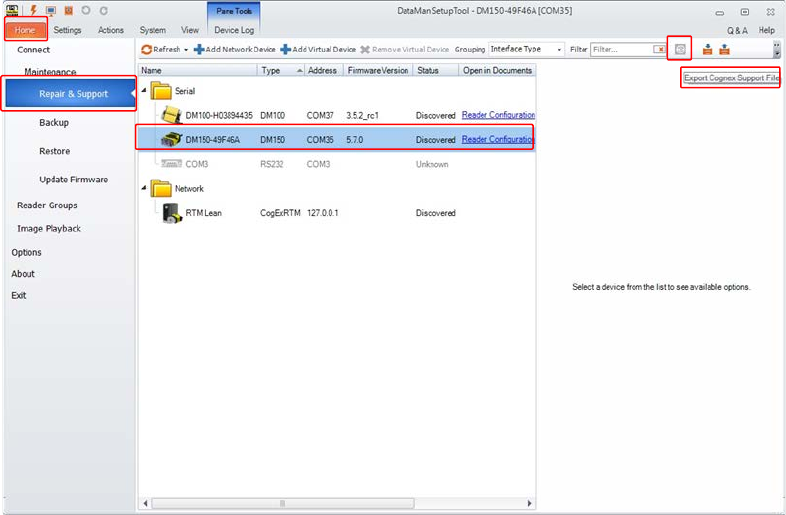Sort by the Address column header

(324, 70)
